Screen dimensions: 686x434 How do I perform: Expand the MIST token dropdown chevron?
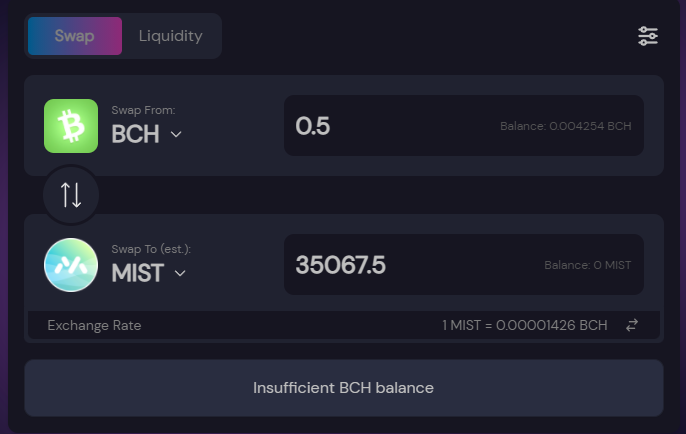180,273
